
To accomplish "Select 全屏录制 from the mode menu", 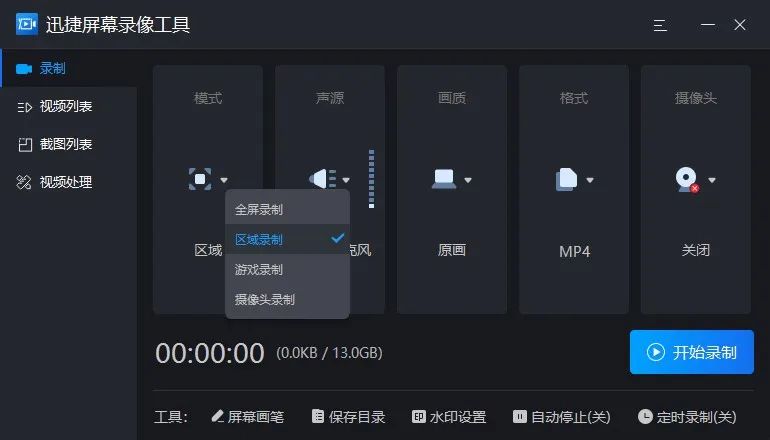I will tap(287, 210).
